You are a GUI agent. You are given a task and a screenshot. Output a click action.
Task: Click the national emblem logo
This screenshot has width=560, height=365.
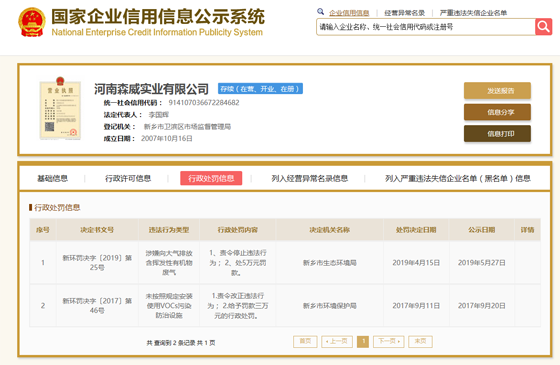32,22
